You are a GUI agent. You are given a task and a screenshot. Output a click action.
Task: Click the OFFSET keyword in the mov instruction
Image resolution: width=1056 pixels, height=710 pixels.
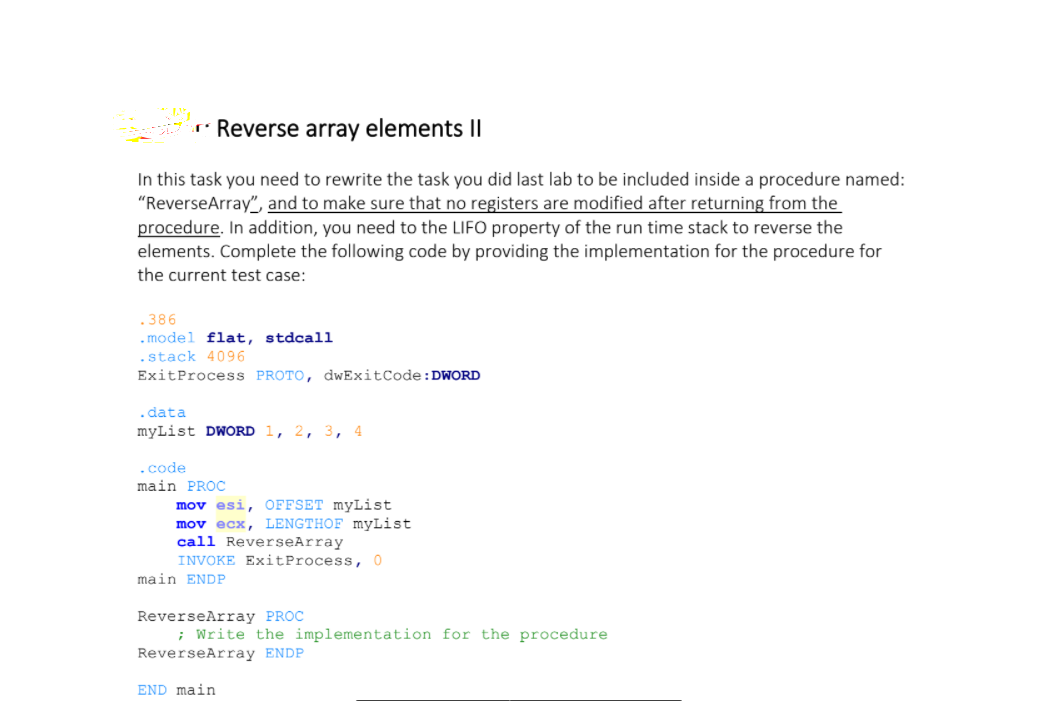tap(294, 505)
